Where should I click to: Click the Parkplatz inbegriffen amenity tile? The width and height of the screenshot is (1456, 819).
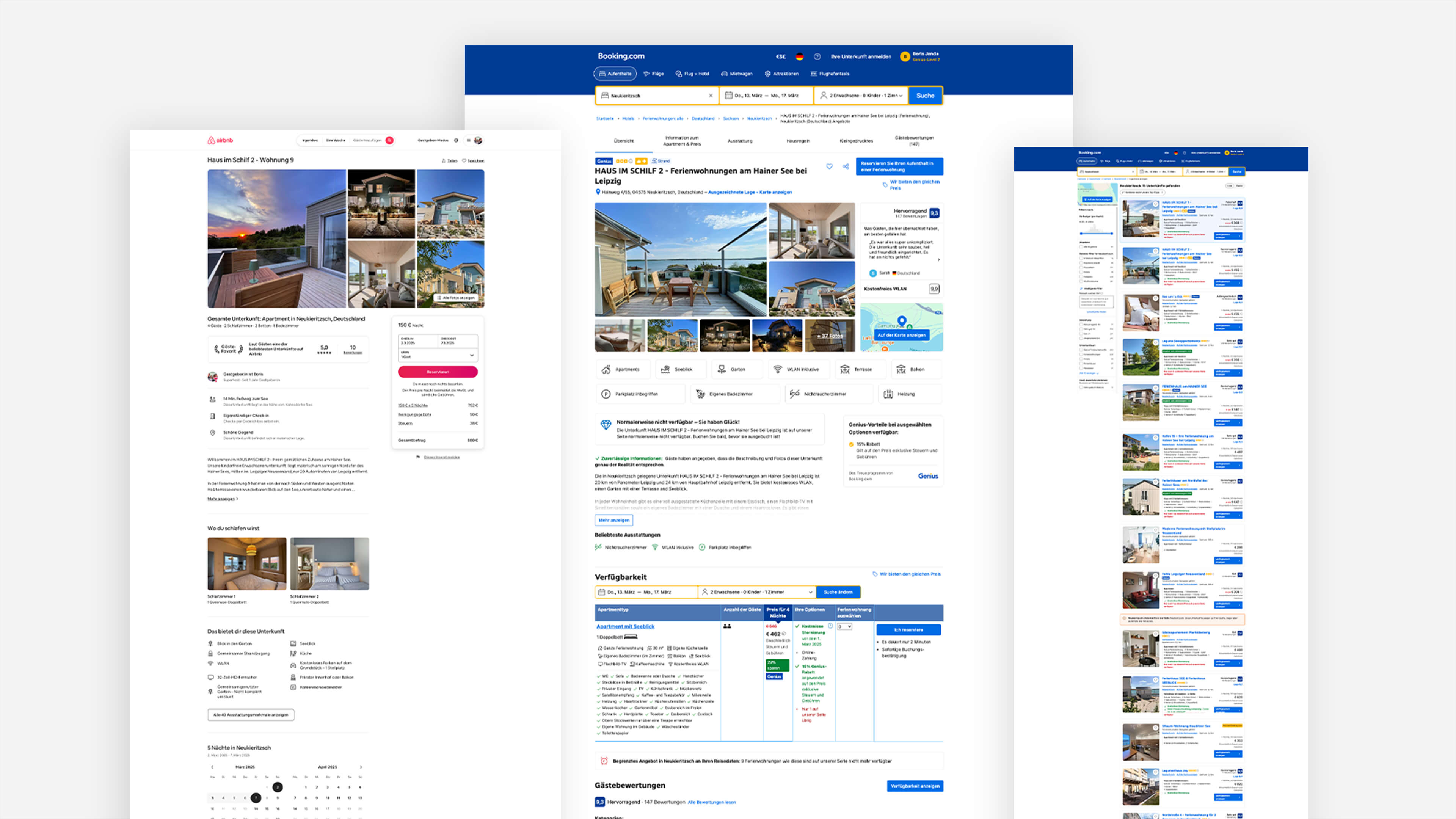(640, 394)
